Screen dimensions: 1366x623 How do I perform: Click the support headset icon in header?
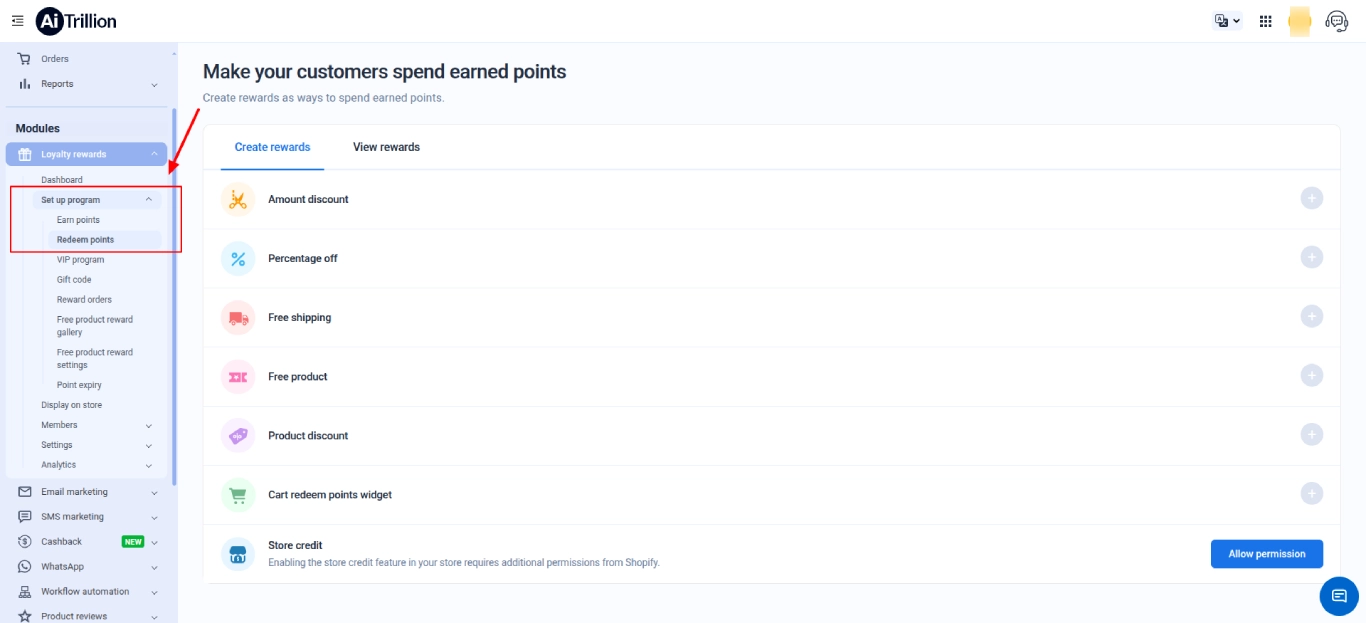[x=1336, y=21]
